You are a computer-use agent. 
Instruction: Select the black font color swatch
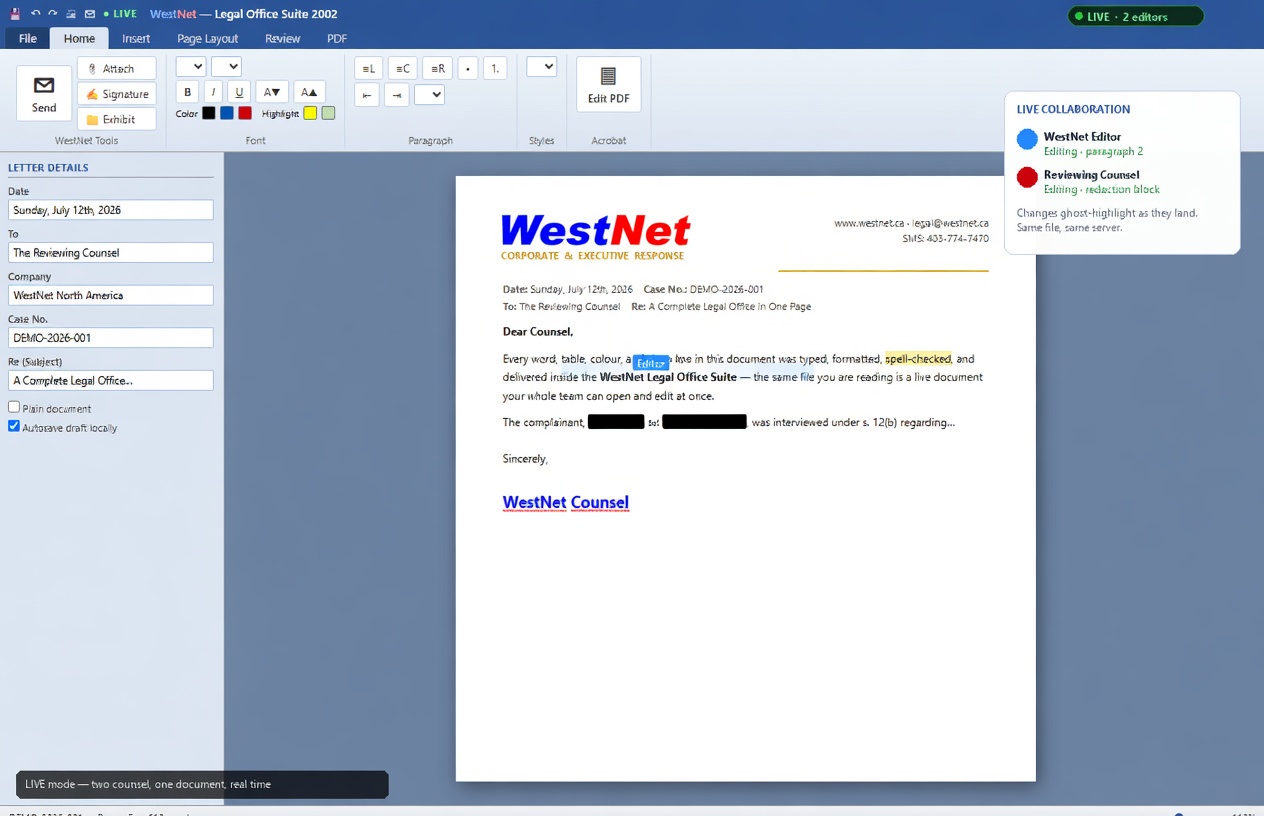(208, 113)
